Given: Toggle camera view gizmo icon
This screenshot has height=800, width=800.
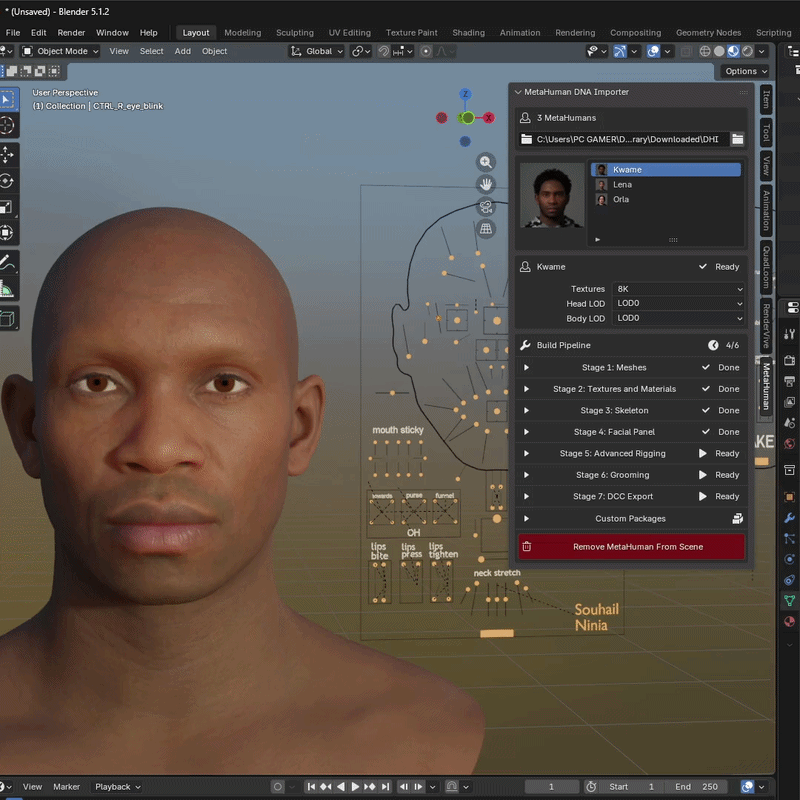Looking at the screenshot, I should [486, 207].
